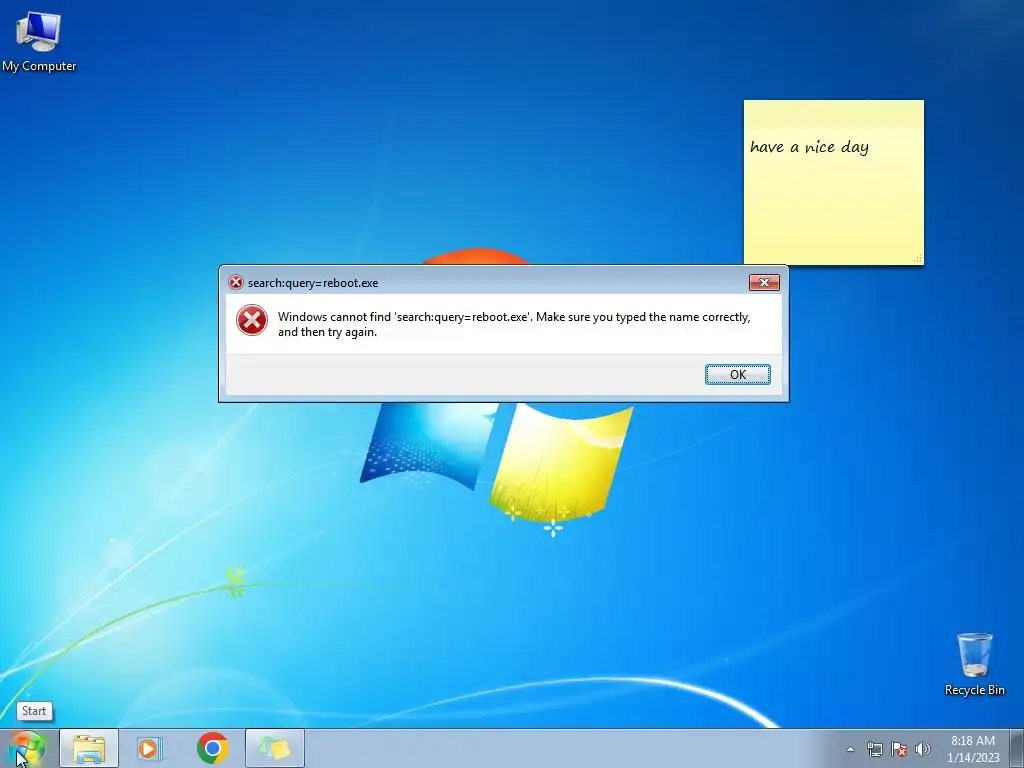Open the Start menu orb
This screenshot has width=1024, height=768.
(28, 748)
